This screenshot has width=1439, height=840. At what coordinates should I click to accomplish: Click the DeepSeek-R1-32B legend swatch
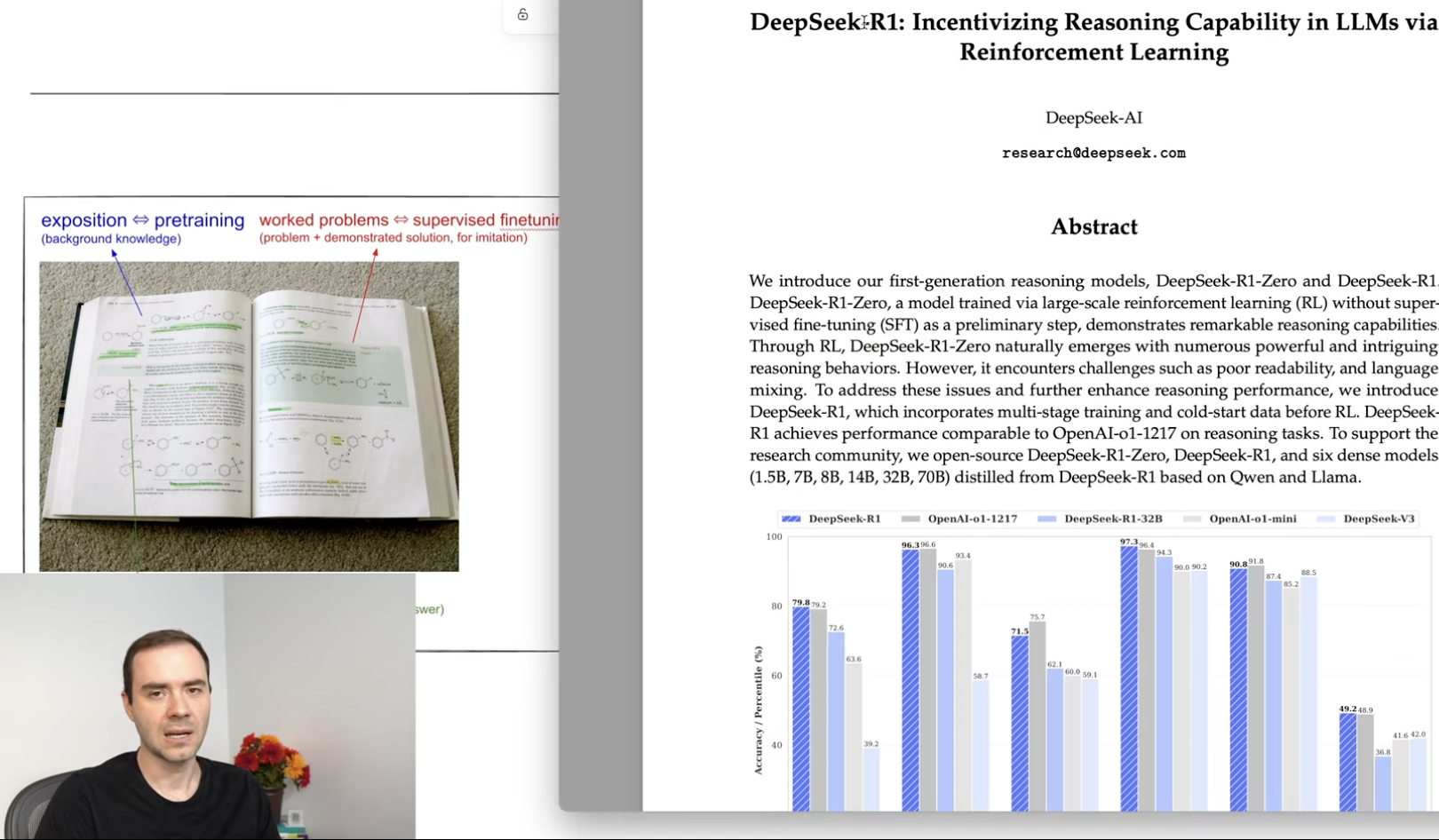coord(1046,519)
